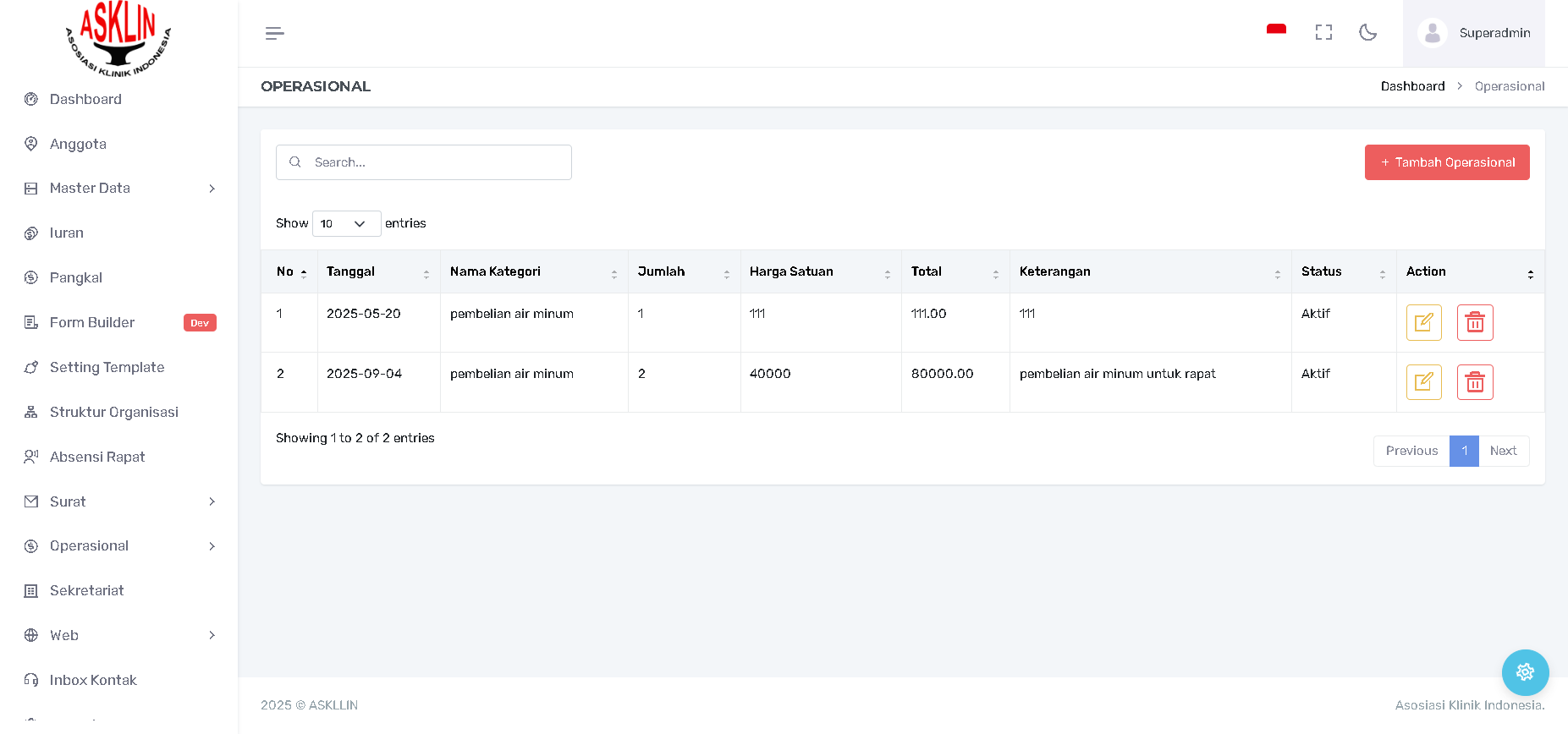
Task: Go to Struktur Organisasi in the sidebar
Action: coord(113,412)
